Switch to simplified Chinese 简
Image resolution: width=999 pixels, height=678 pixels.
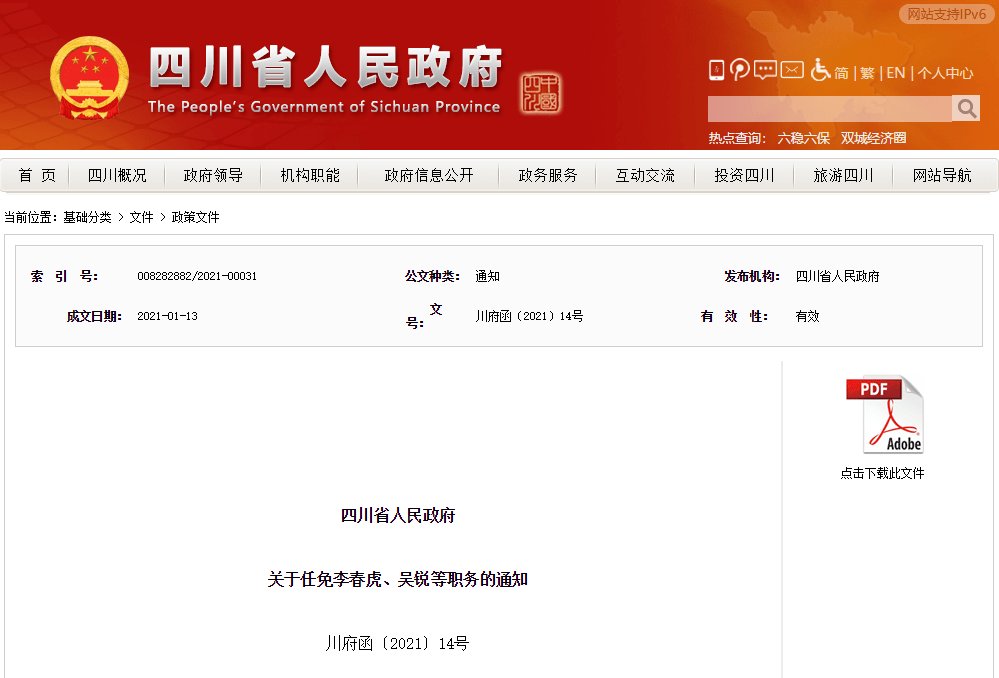point(841,73)
